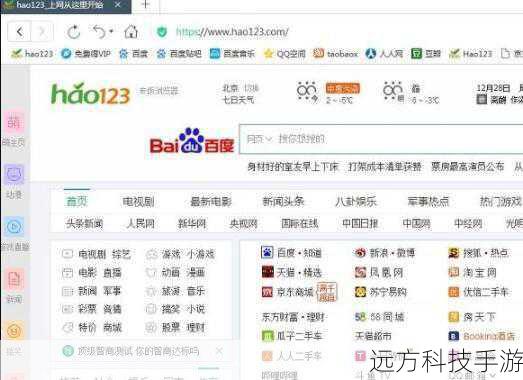Open the 百度音乐 bookmark
Image resolution: width=523 pixels, height=380 pixels.
point(232,53)
